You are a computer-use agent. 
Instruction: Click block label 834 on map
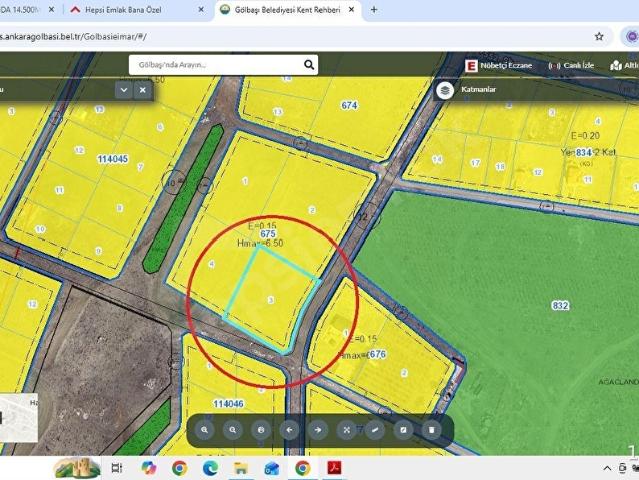(x=584, y=152)
